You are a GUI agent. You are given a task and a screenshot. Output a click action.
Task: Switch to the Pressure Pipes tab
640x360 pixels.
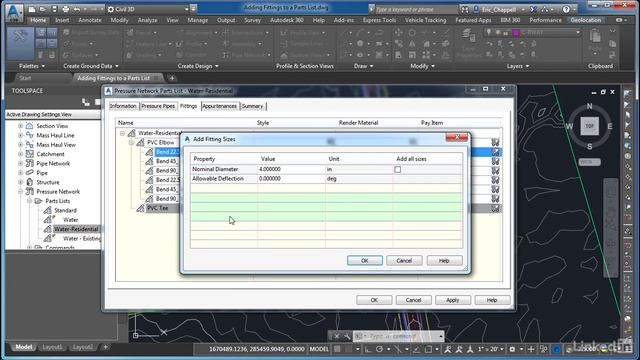(158, 106)
